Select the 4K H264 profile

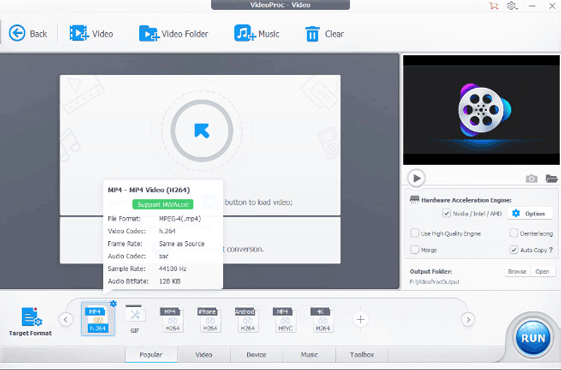[322, 319]
